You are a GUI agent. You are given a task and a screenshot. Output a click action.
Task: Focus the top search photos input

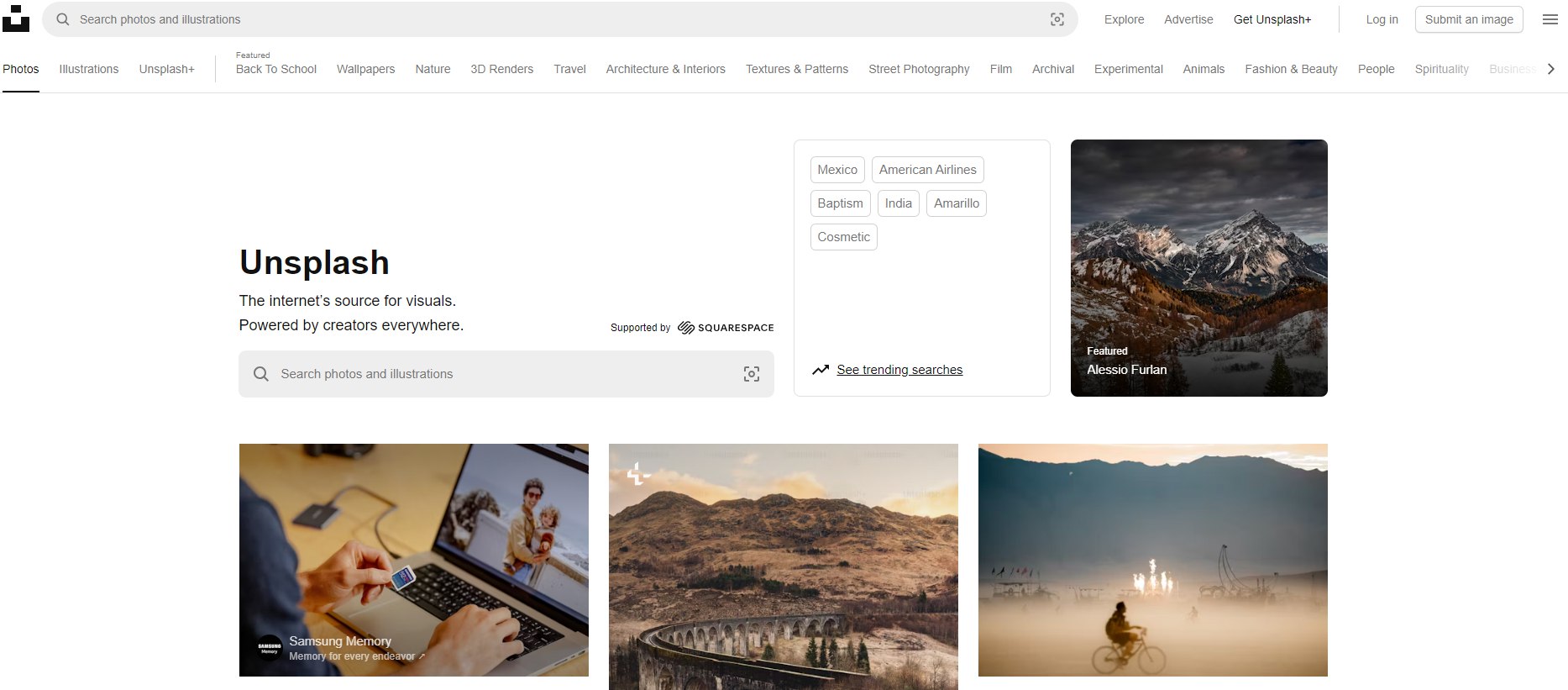tap(559, 19)
